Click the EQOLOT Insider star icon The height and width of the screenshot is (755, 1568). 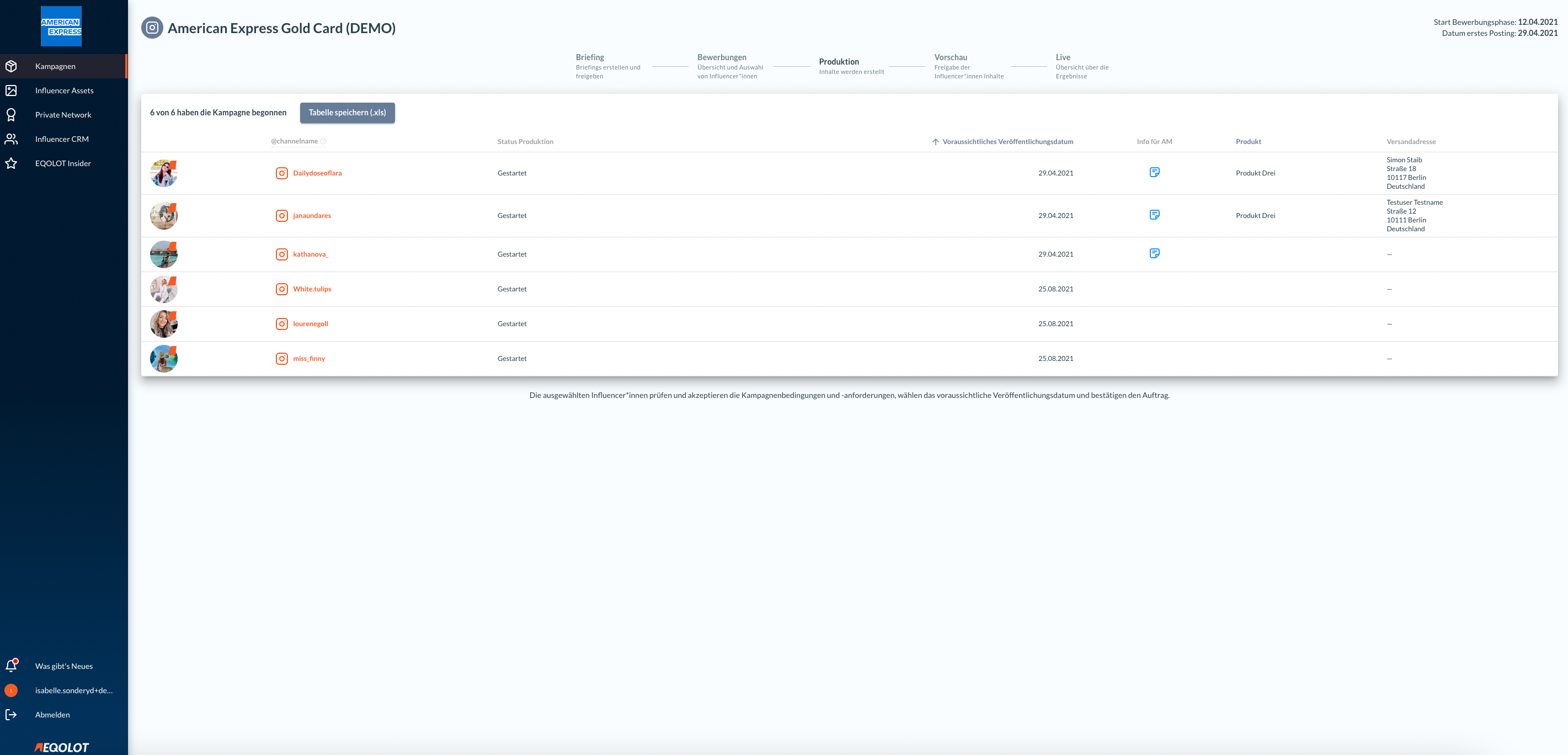(x=11, y=164)
